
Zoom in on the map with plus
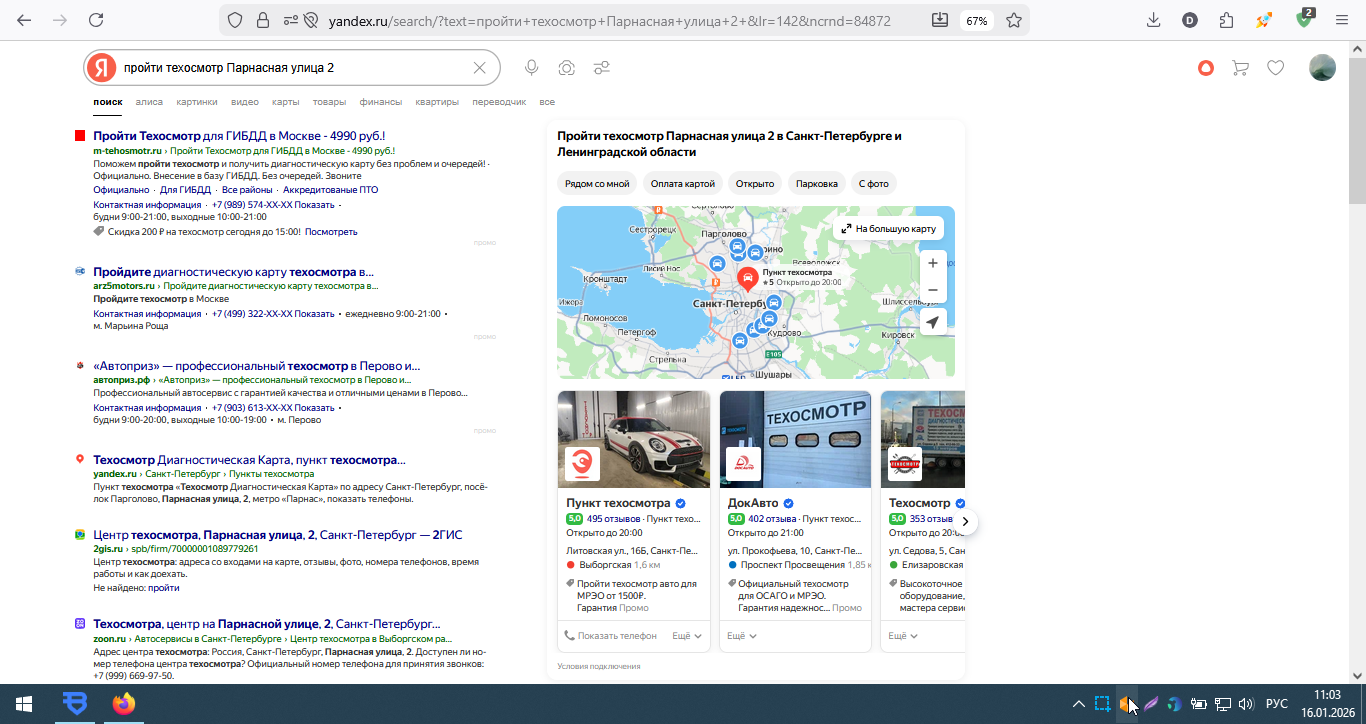point(933,263)
